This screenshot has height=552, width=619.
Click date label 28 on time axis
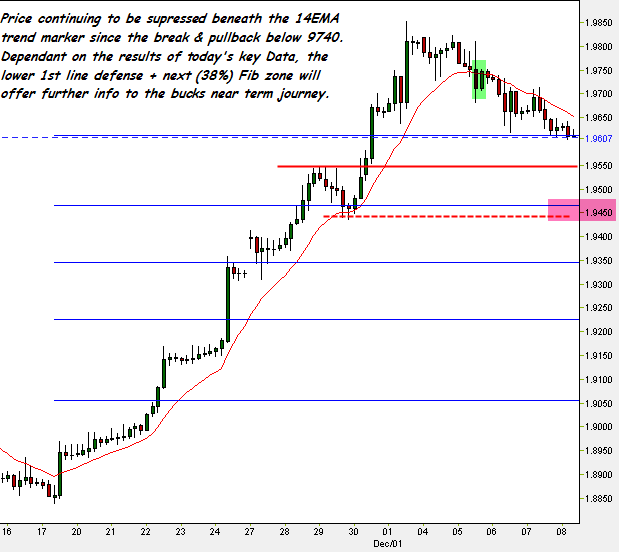point(284,532)
